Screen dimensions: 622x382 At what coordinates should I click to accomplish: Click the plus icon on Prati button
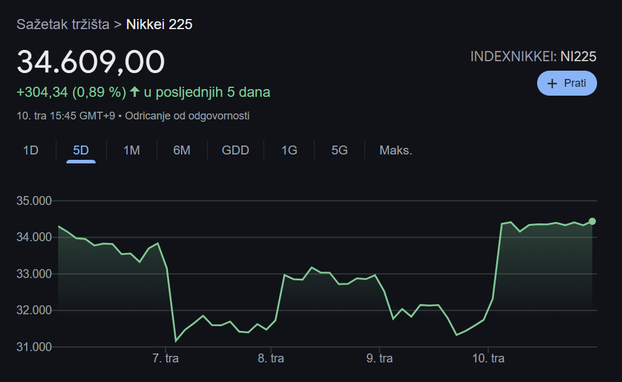pos(552,83)
